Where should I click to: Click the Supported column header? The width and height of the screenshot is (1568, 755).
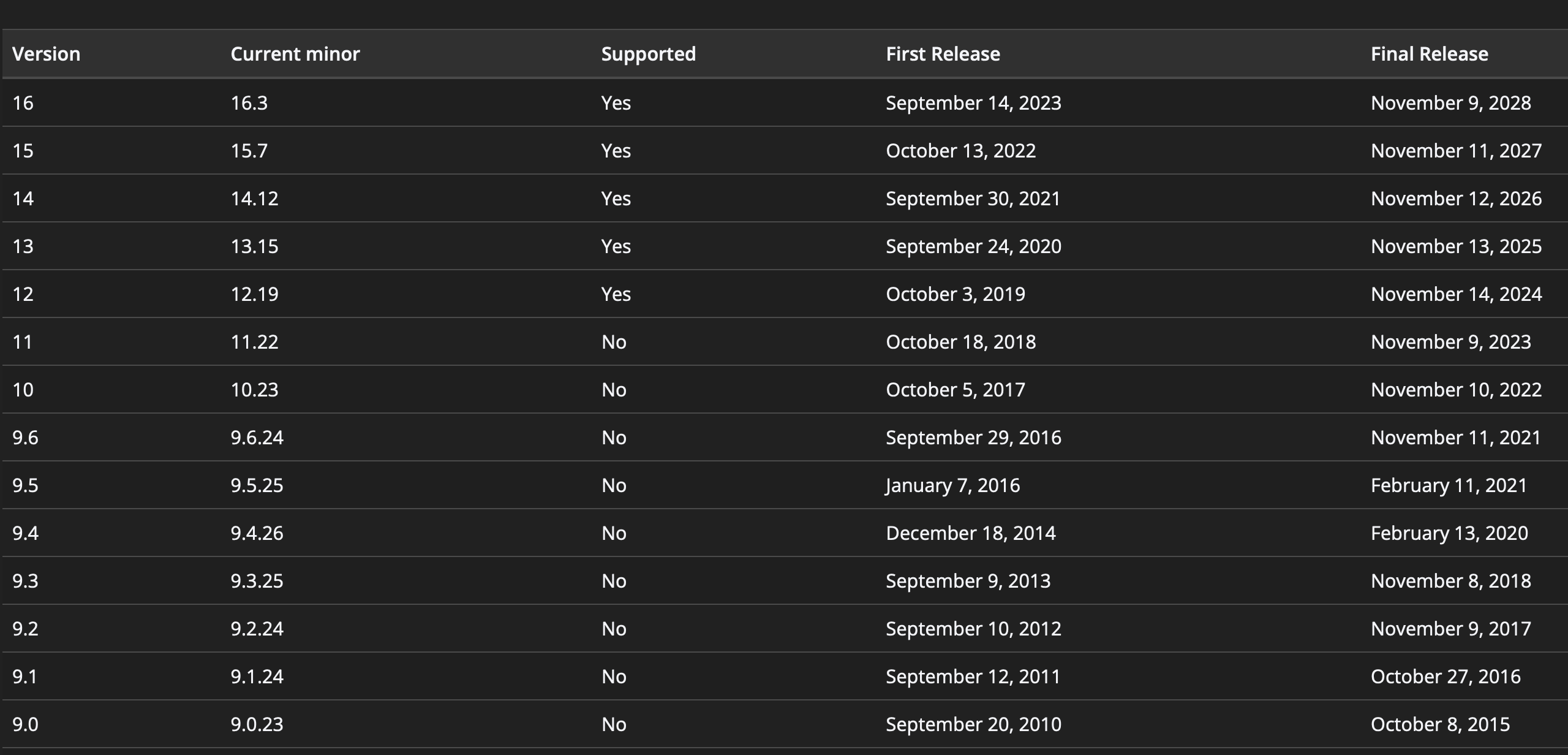coord(648,54)
